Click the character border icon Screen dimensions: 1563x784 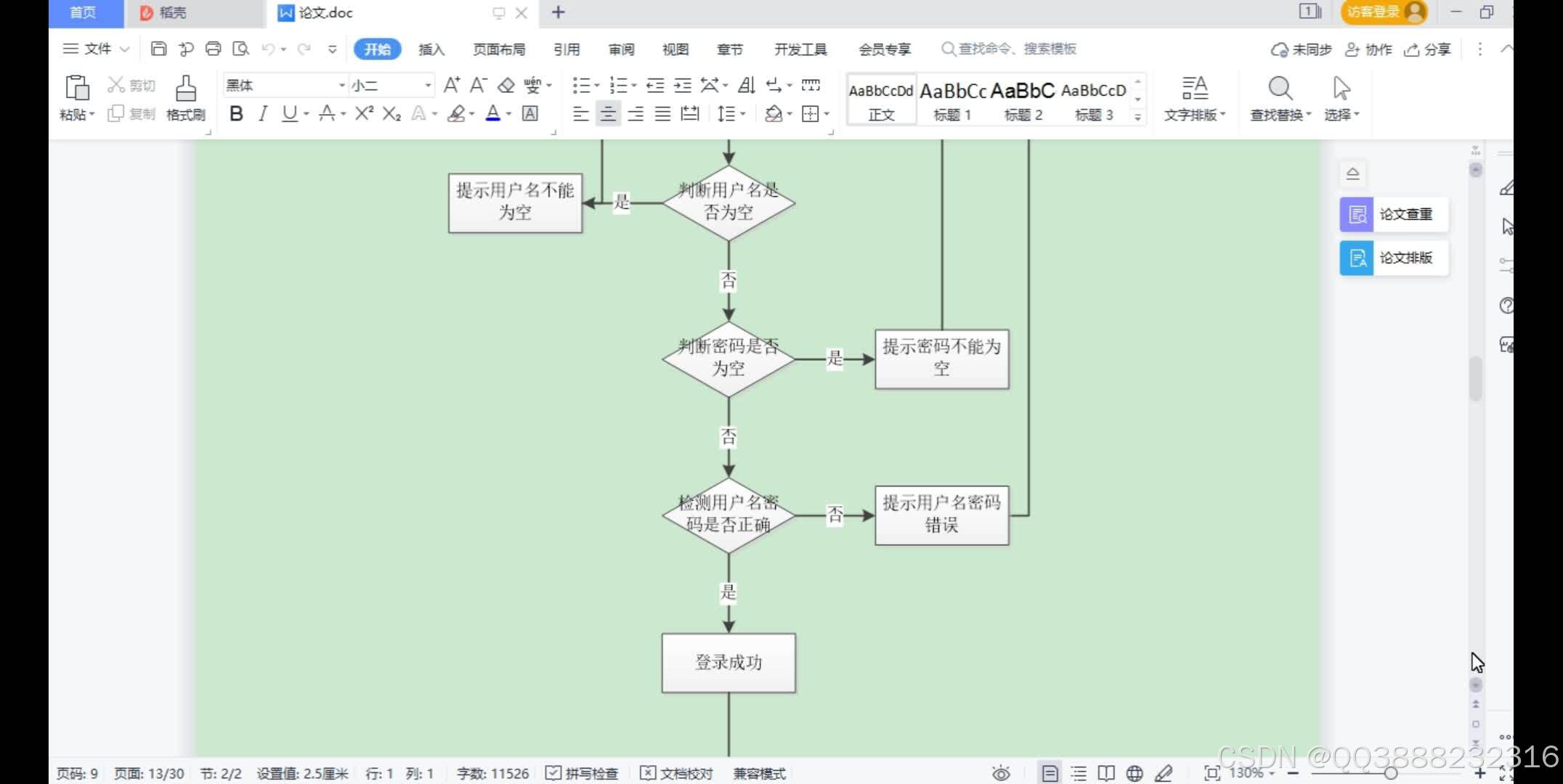(x=530, y=113)
